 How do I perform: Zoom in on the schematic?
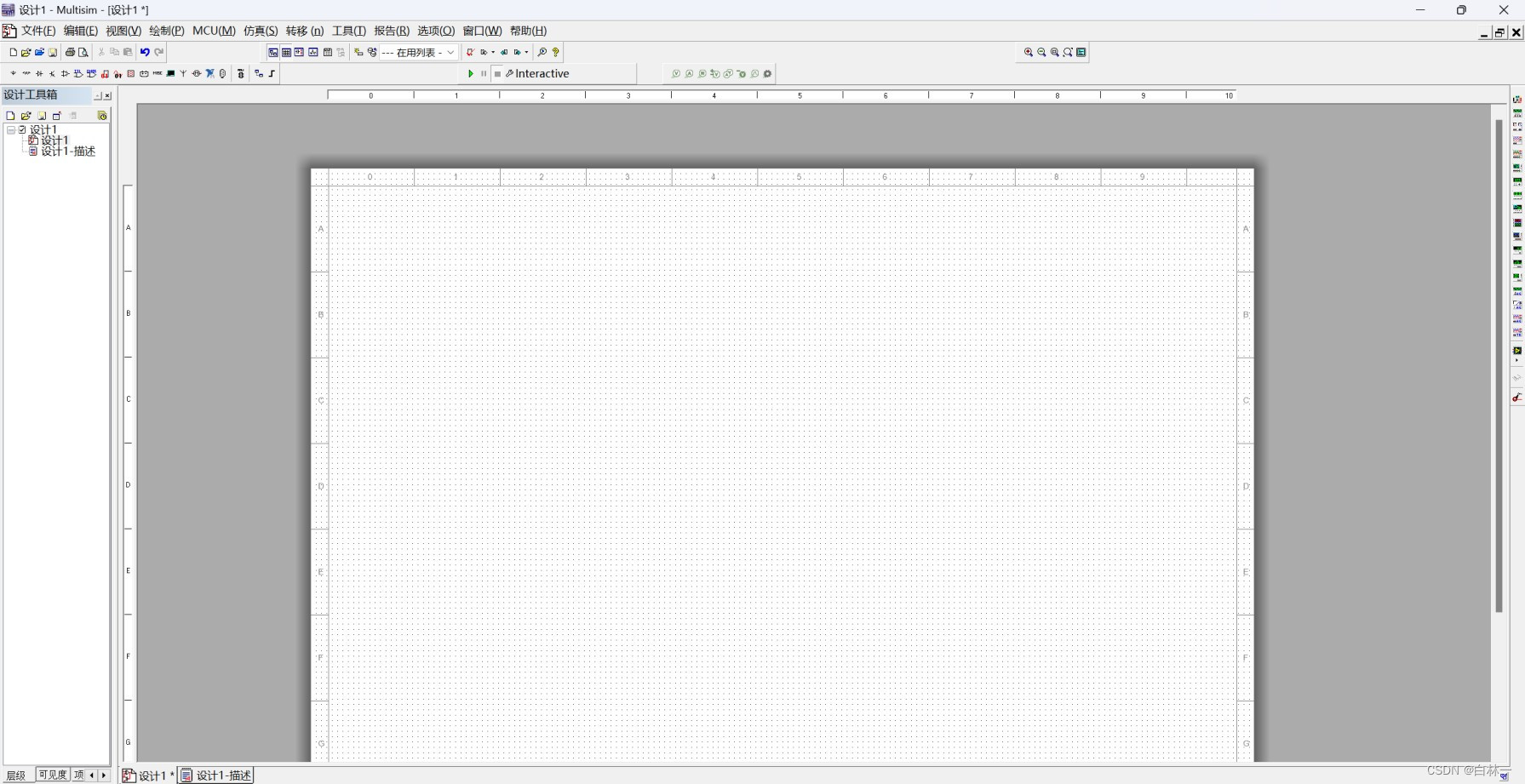pos(1029,52)
